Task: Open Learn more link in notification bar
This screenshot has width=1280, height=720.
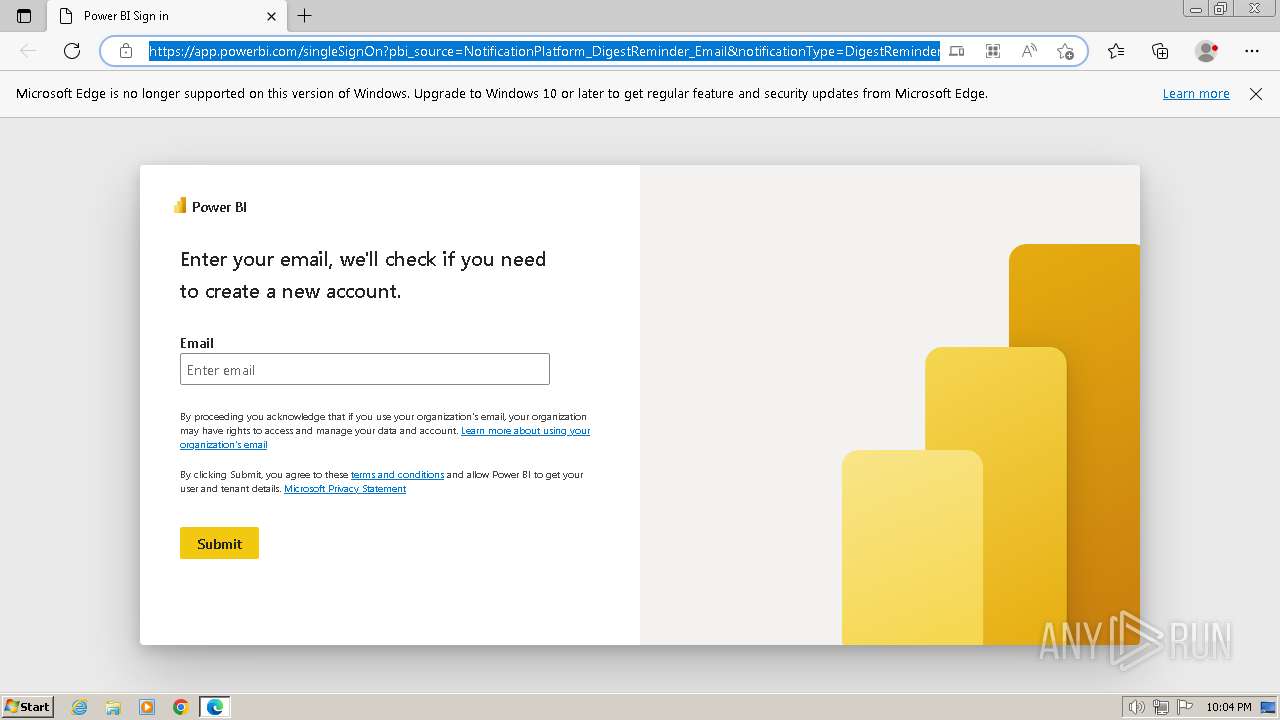Action: [1196, 94]
